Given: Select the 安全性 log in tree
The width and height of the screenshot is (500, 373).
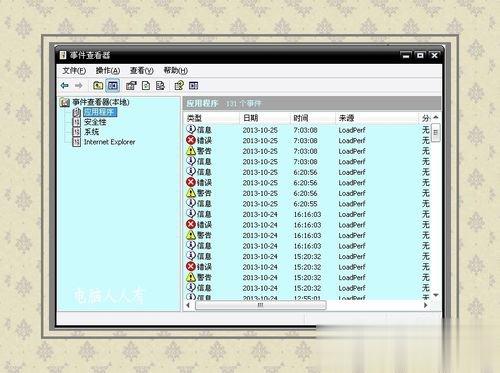Looking at the screenshot, I should tap(95, 122).
